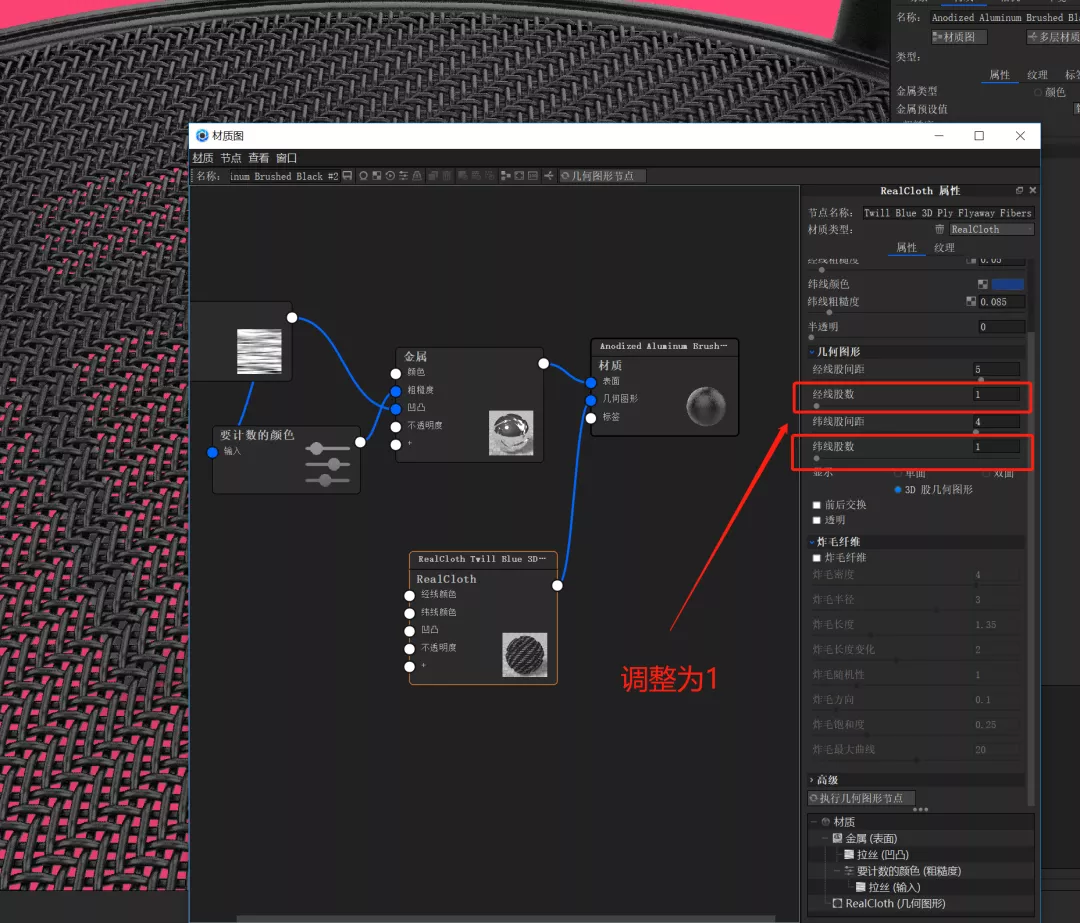Collapse the 几何图形 section

click(812, 352)
